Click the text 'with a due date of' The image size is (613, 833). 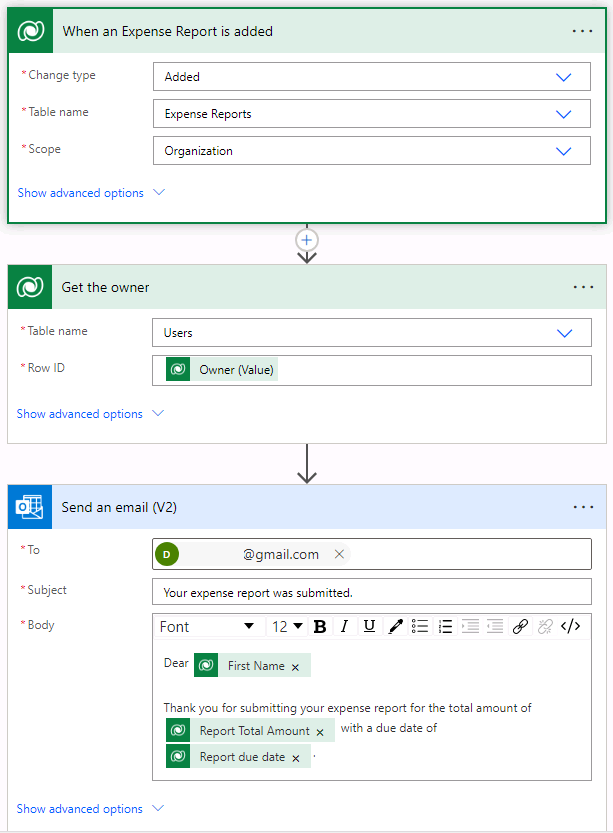point(389,728)
